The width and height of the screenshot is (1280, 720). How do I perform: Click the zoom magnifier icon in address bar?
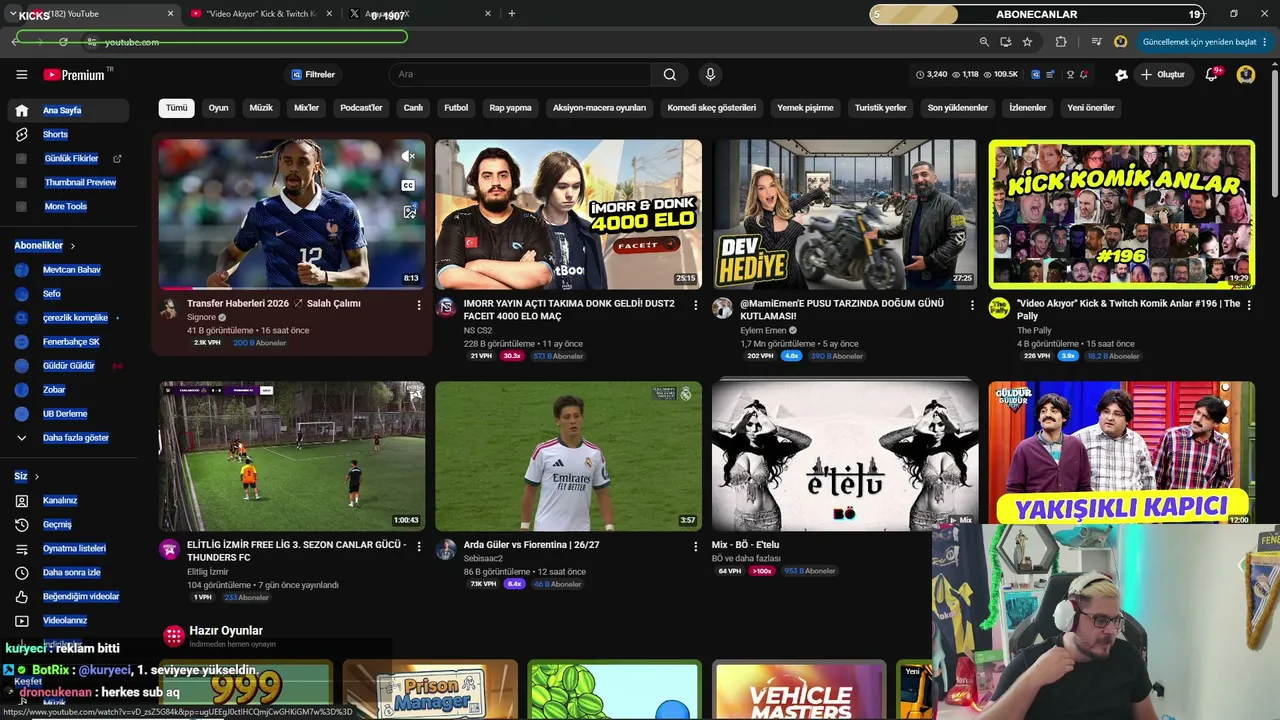[984, 42]
